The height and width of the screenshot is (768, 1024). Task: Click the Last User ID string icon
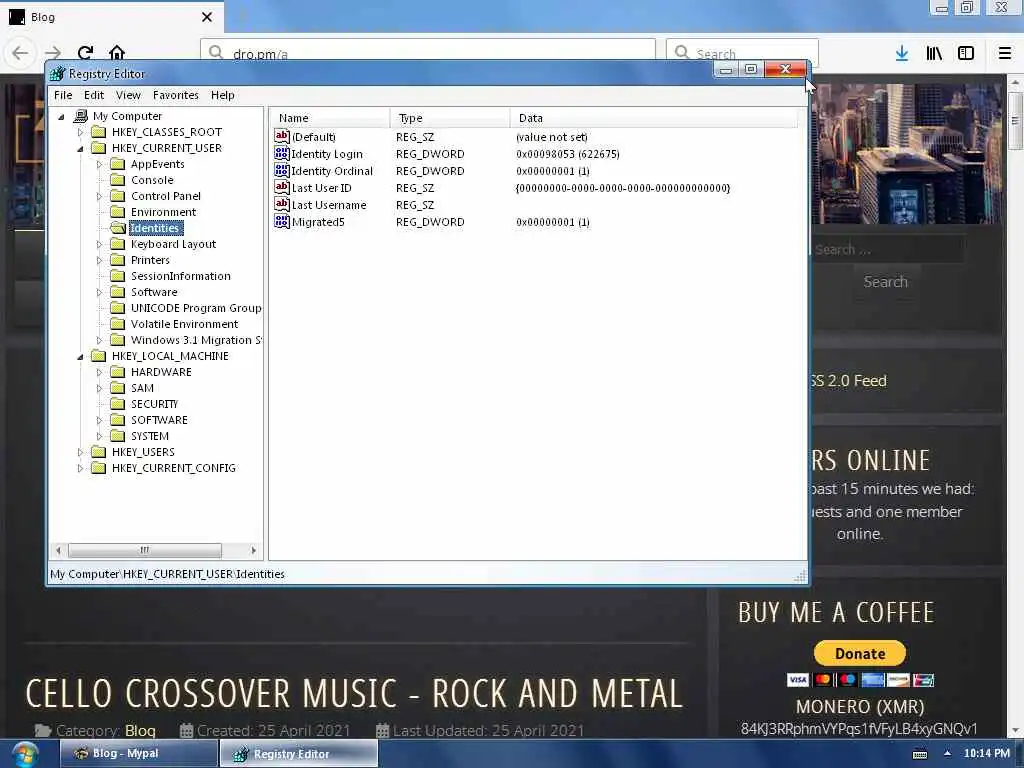281,187
